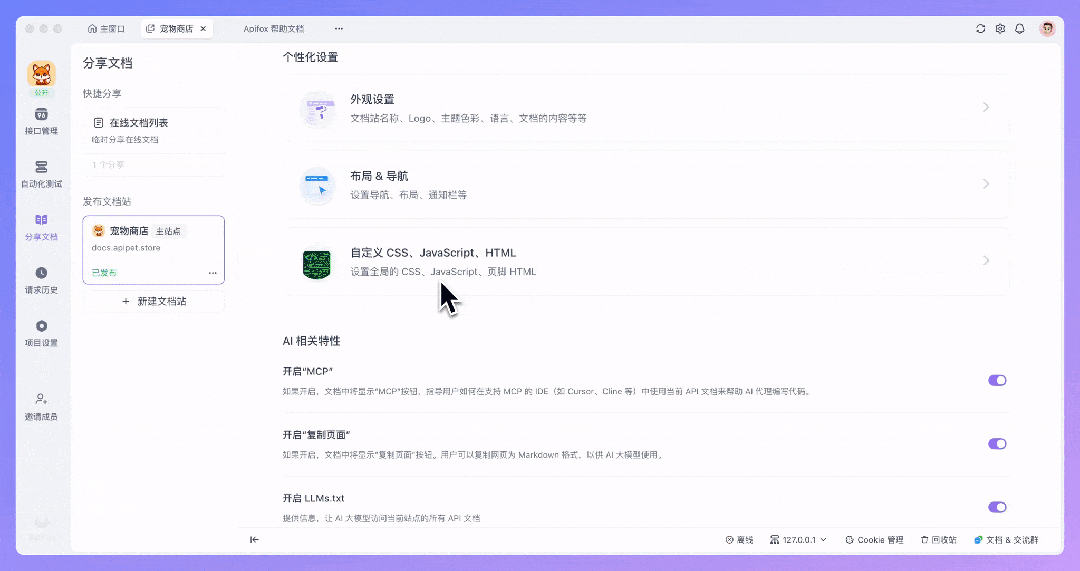1080x571 pixels.
Task: Toggle the 开启"复制页面" switch
Action: 997,444
